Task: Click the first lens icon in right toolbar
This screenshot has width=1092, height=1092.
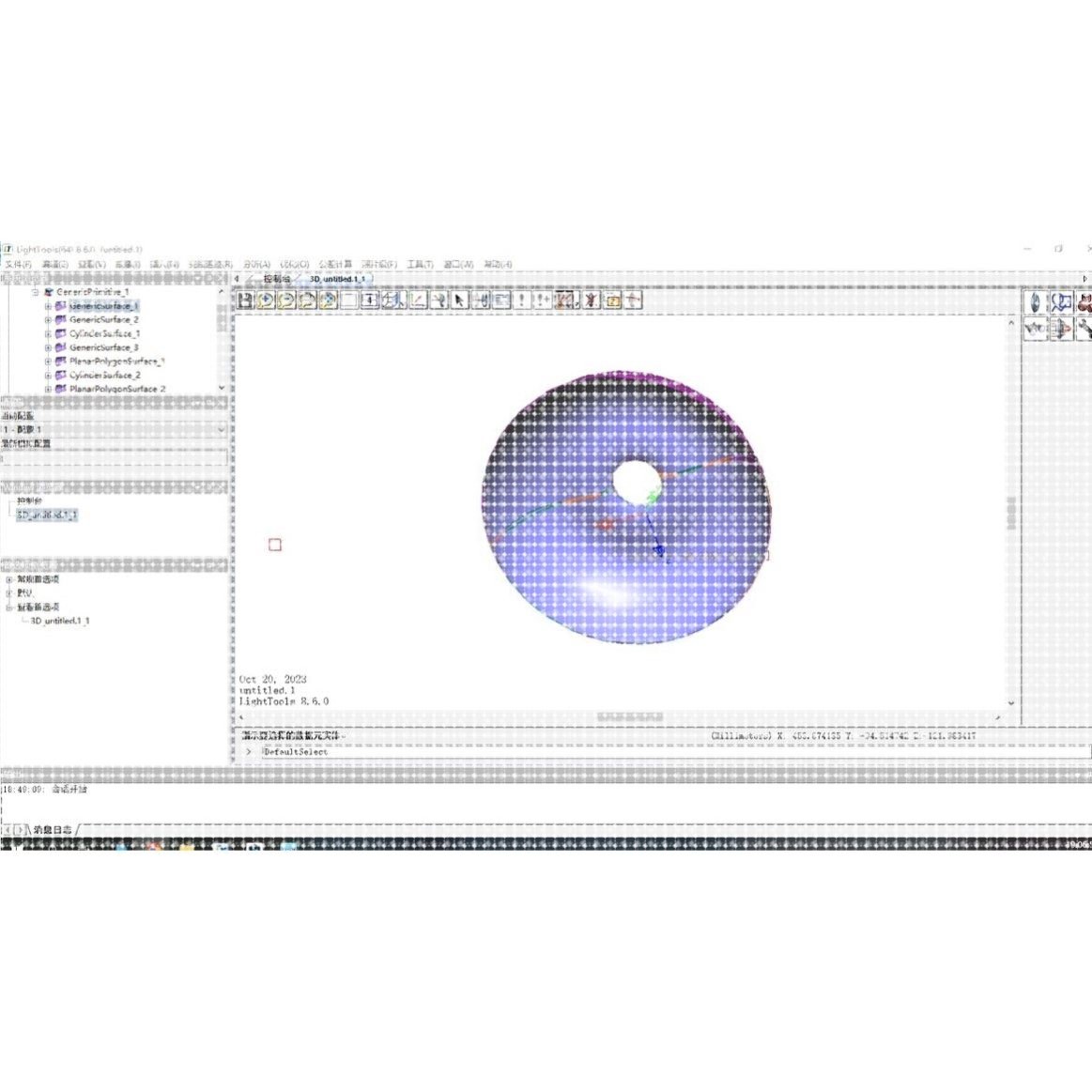Action: [1036, 302]
